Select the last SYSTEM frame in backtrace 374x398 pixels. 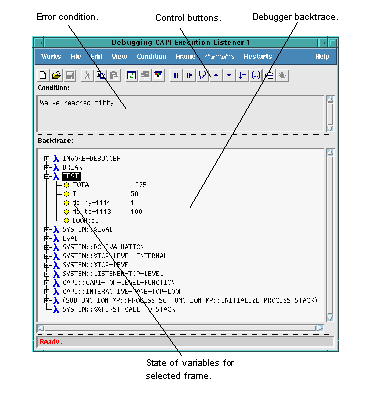(x=118, y=310)
